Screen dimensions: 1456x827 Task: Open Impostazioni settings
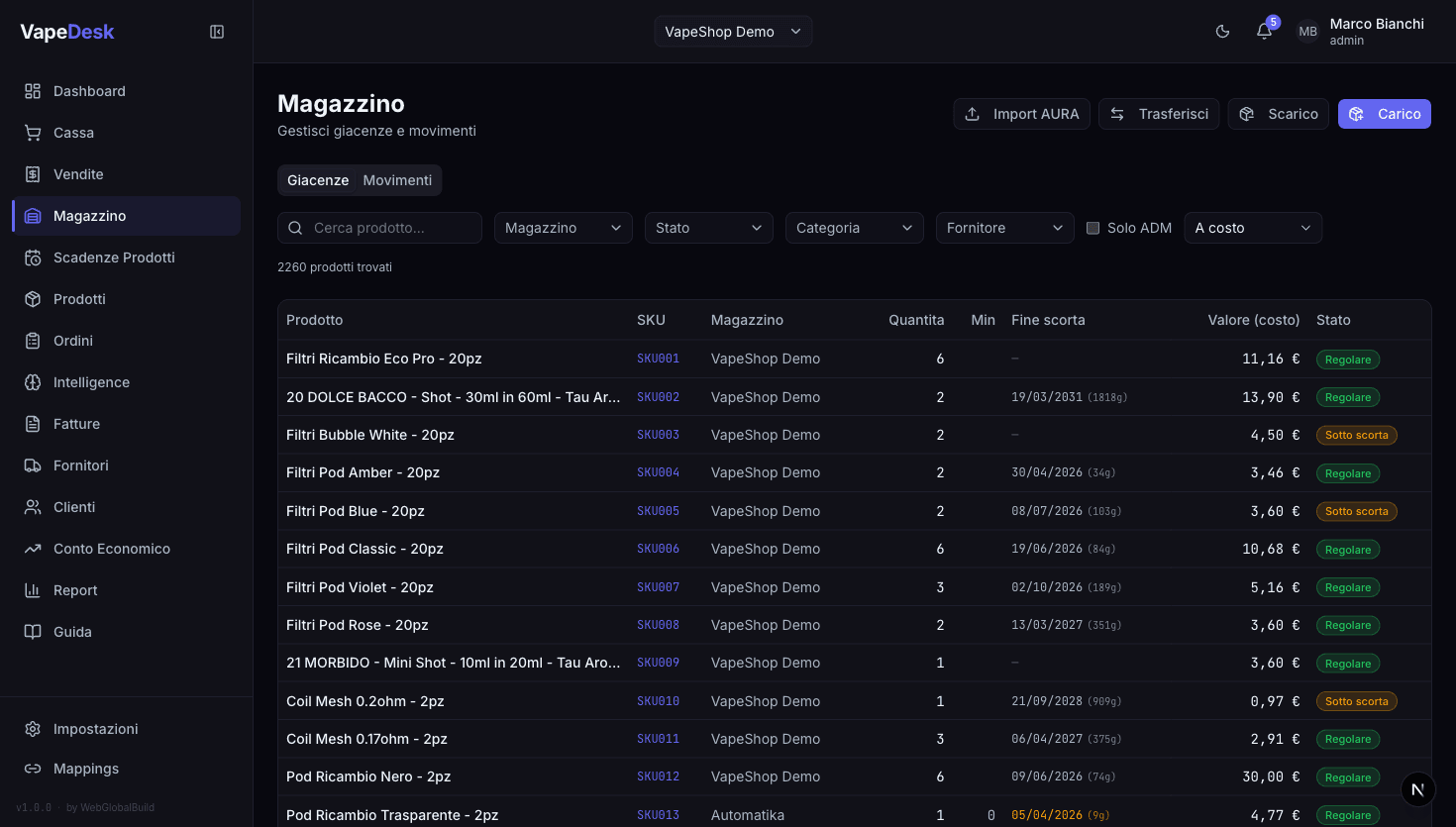point(95,729)
